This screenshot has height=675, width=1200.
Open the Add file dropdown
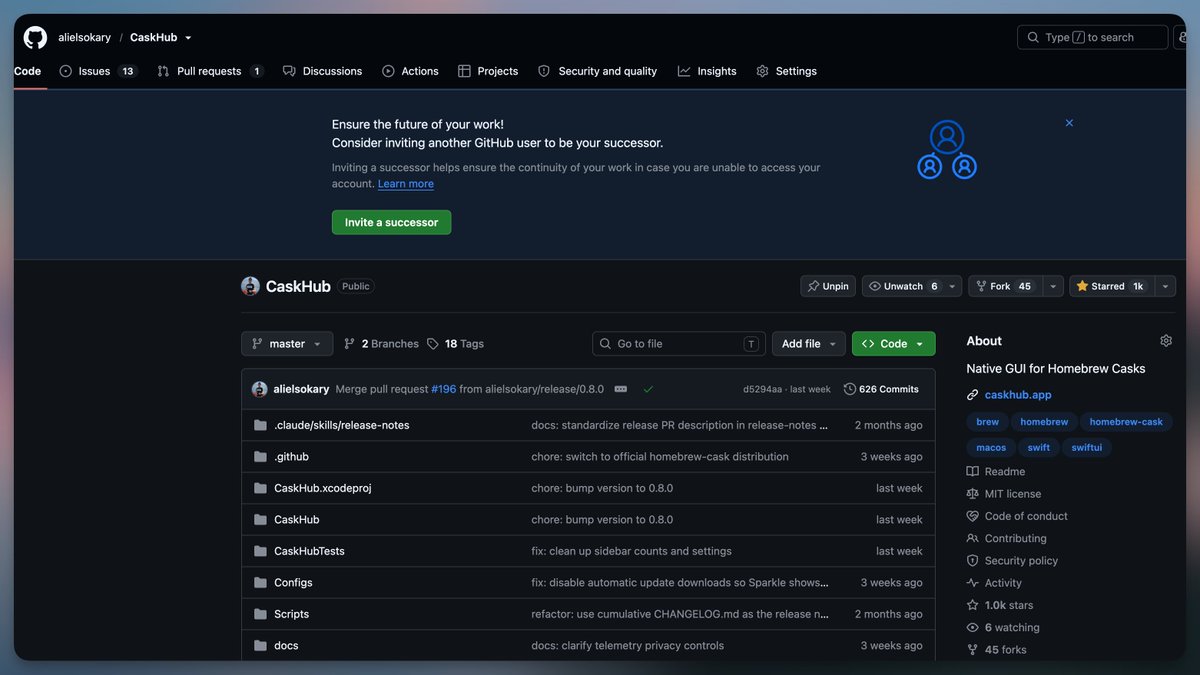click(809, 343)
